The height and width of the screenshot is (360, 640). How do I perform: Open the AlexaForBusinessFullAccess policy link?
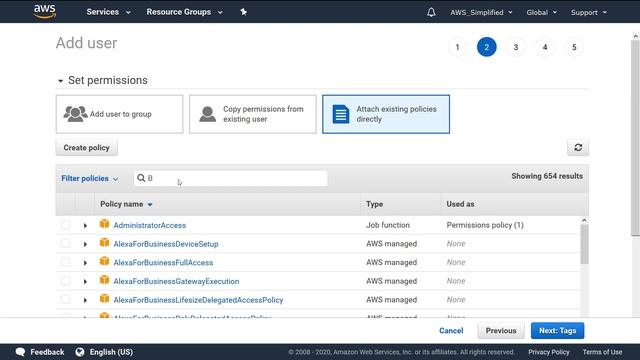coord(163,263)
